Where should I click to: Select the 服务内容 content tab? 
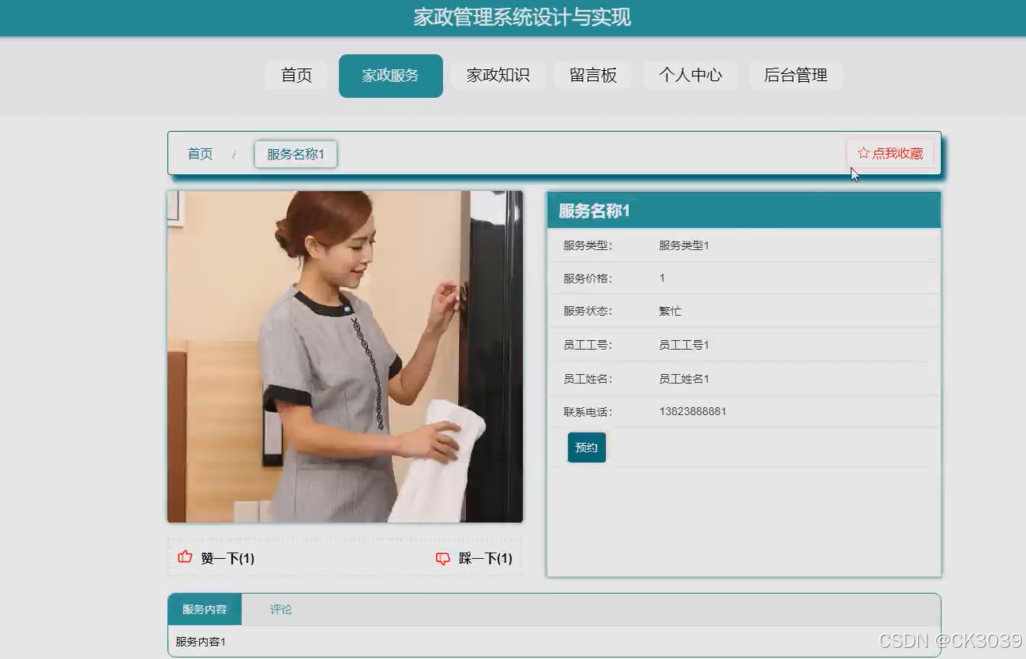[205, 608]
